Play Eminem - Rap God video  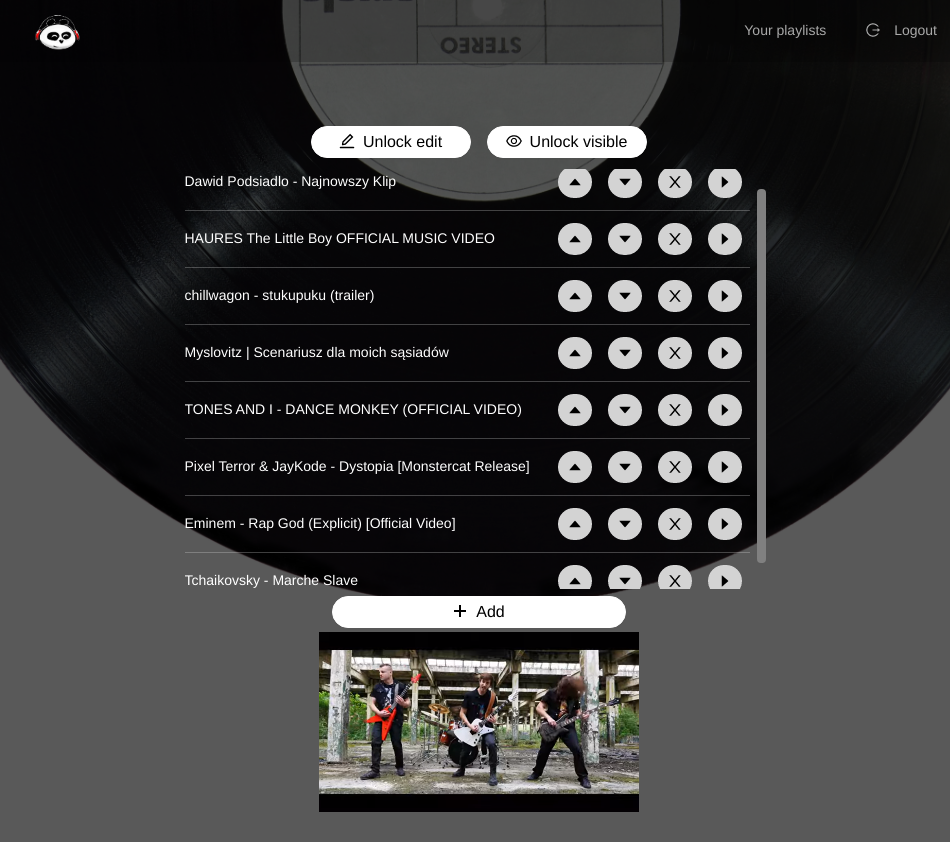tap(725, 523)
